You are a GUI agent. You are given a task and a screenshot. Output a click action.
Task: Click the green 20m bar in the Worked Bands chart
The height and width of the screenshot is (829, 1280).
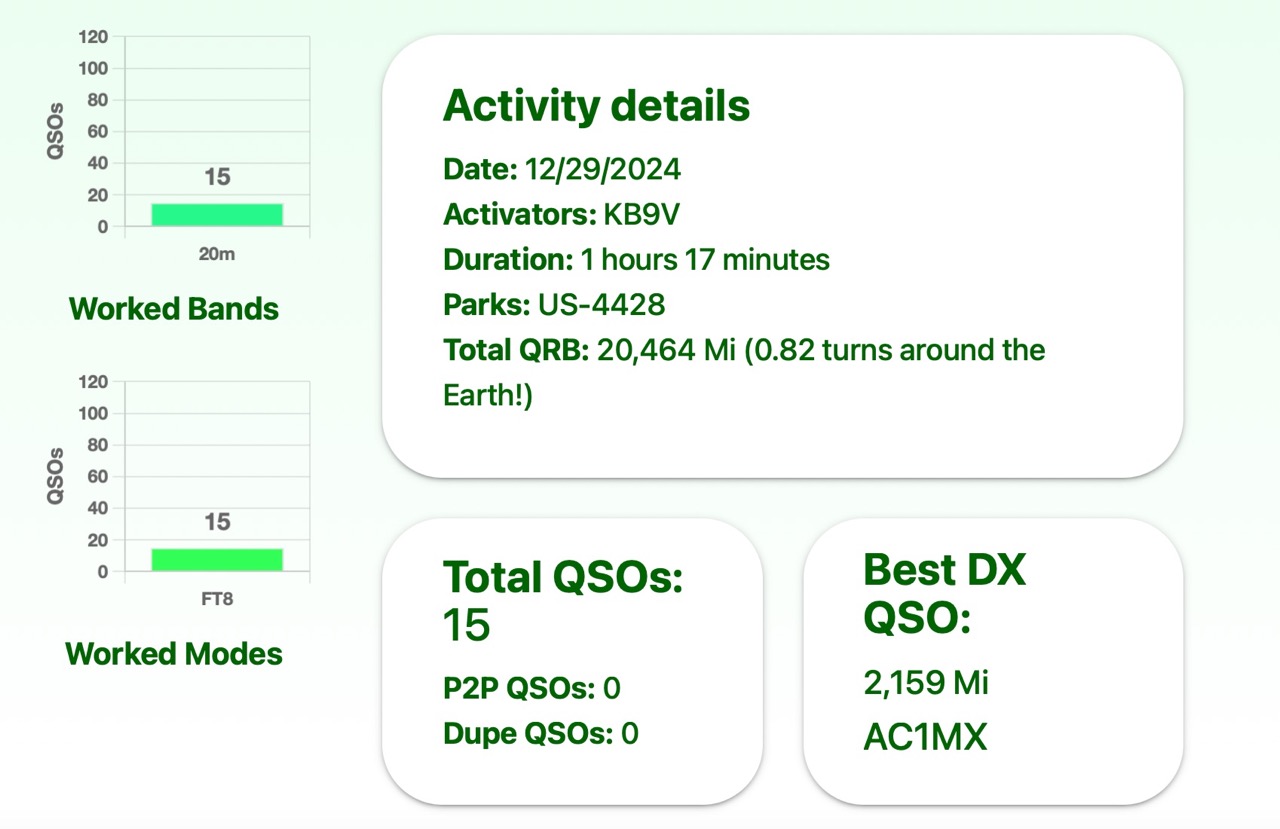tap(217, 214)
